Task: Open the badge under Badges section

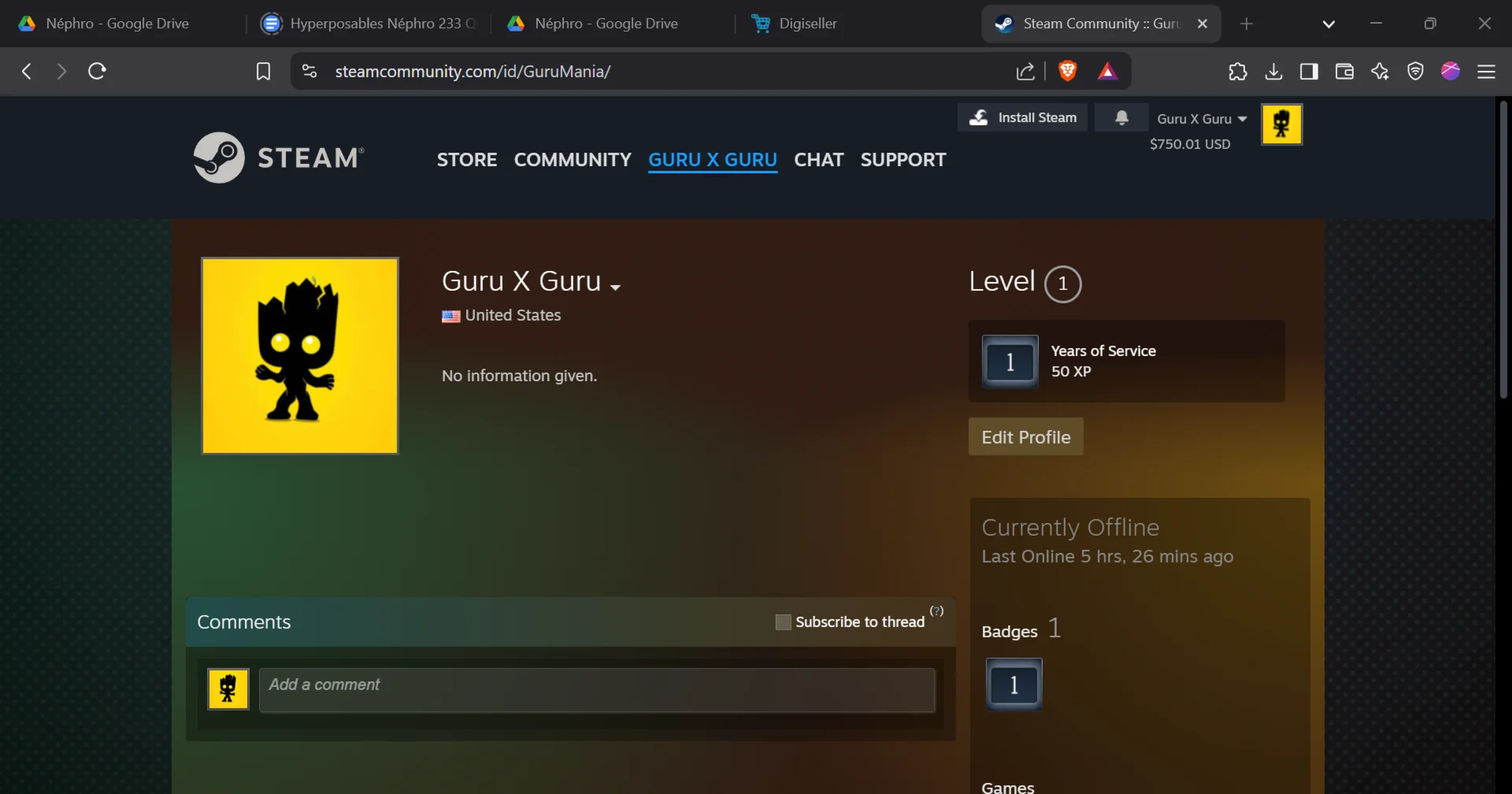Action: 1014,685
